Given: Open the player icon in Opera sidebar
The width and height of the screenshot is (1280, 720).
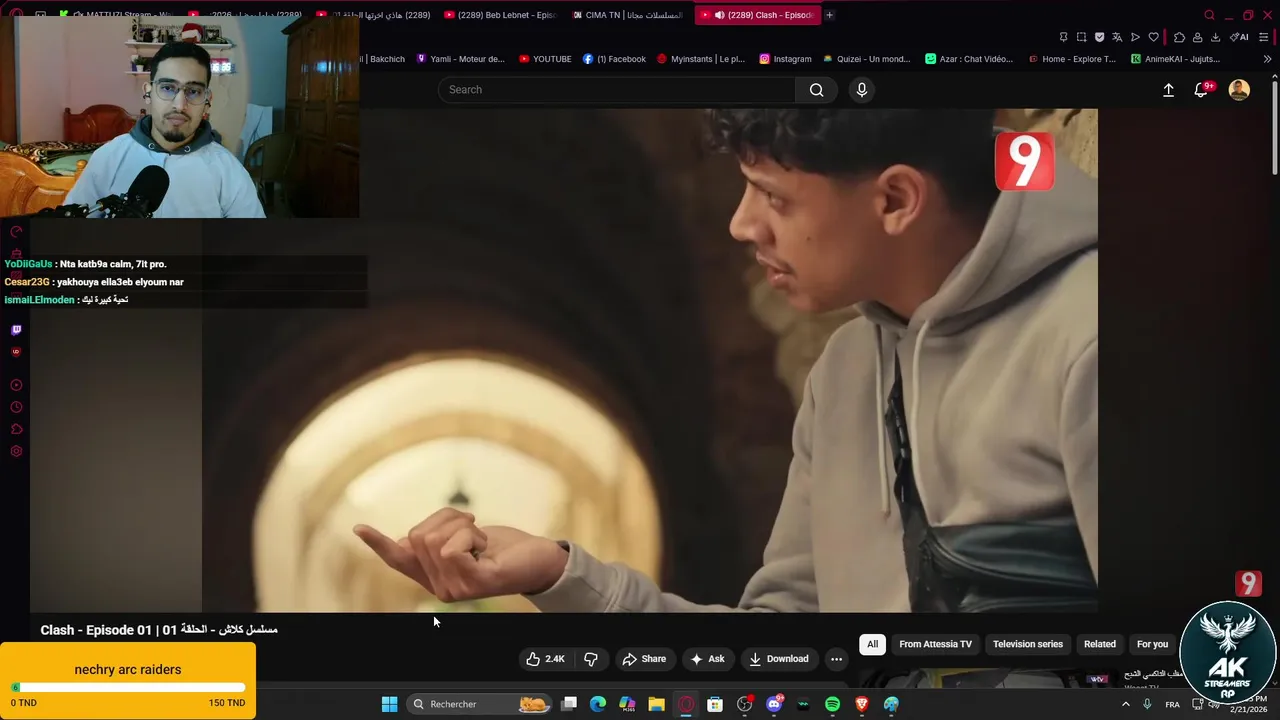Looking at the screenshot, I should pos(16,385).
